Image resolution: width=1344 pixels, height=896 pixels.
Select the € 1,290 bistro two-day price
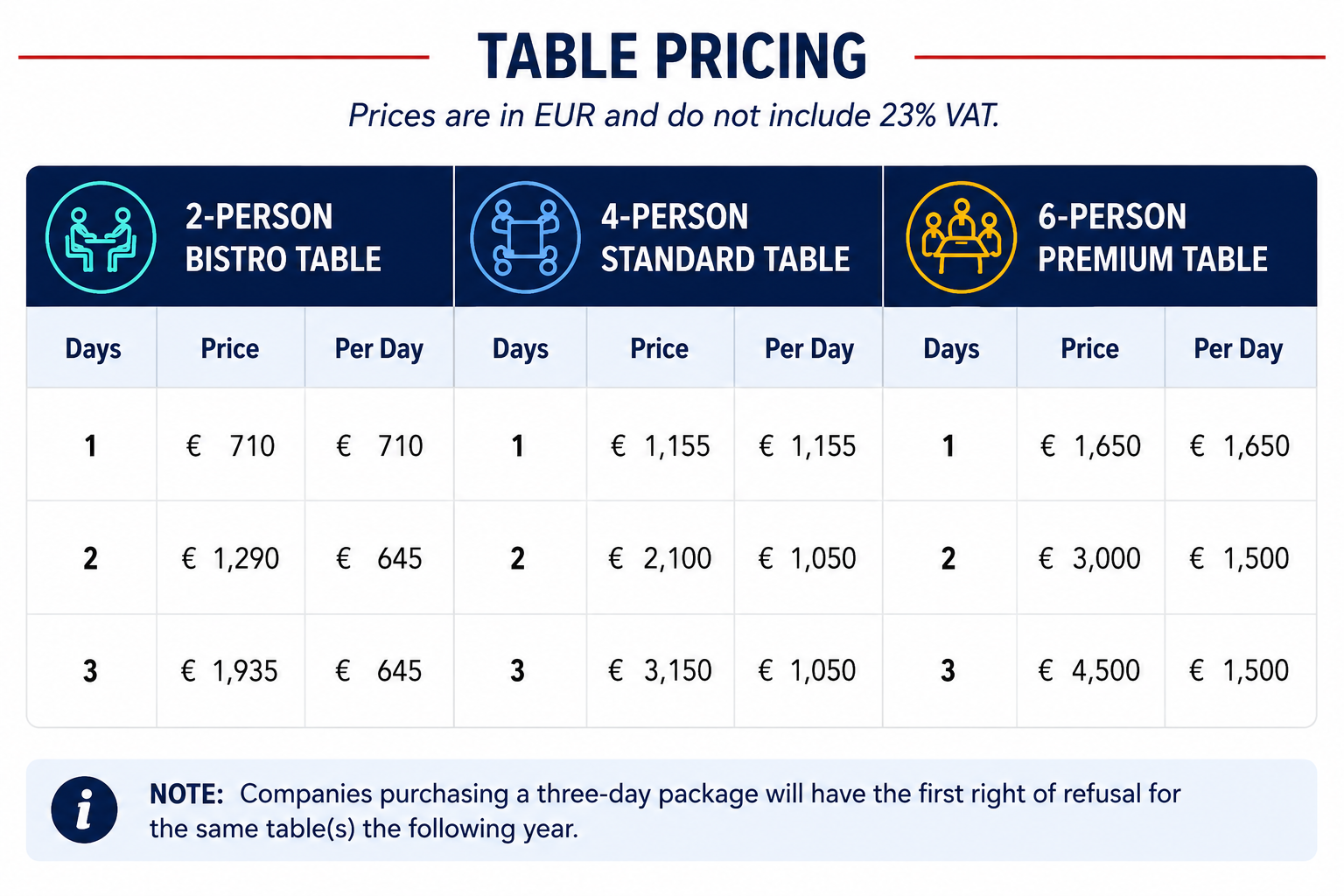(x=230, y=558)
